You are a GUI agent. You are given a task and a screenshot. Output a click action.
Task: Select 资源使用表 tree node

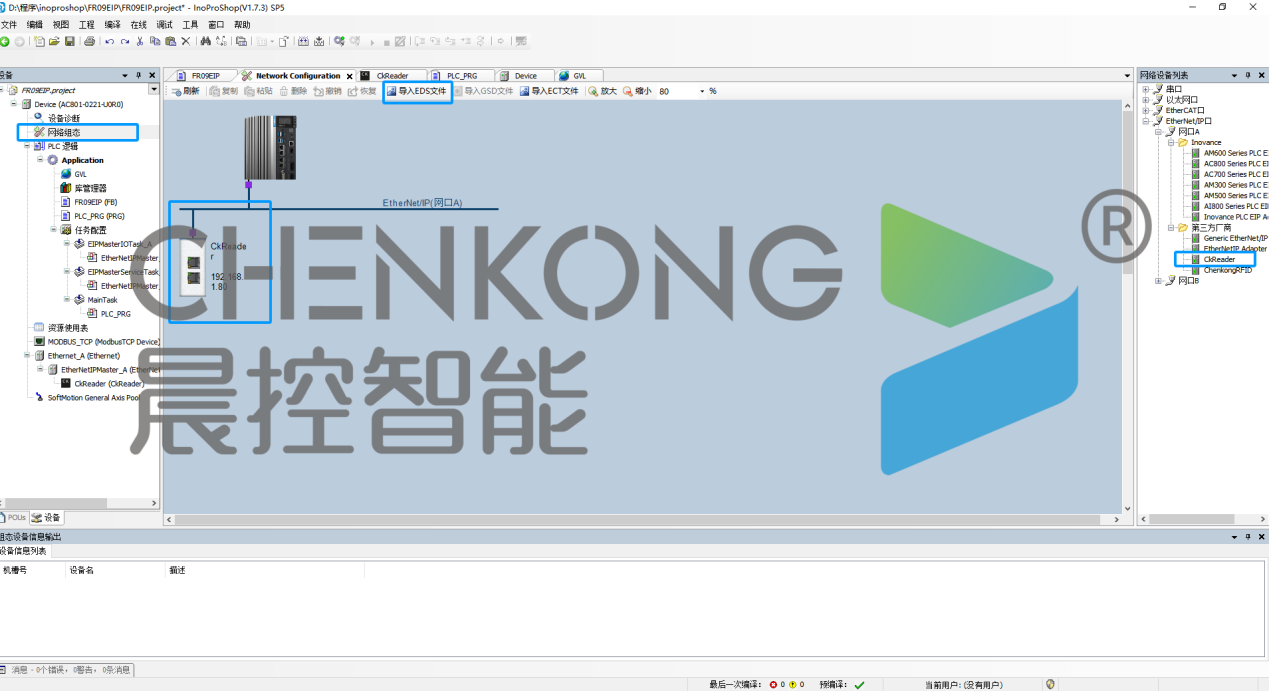click(68, 327)
